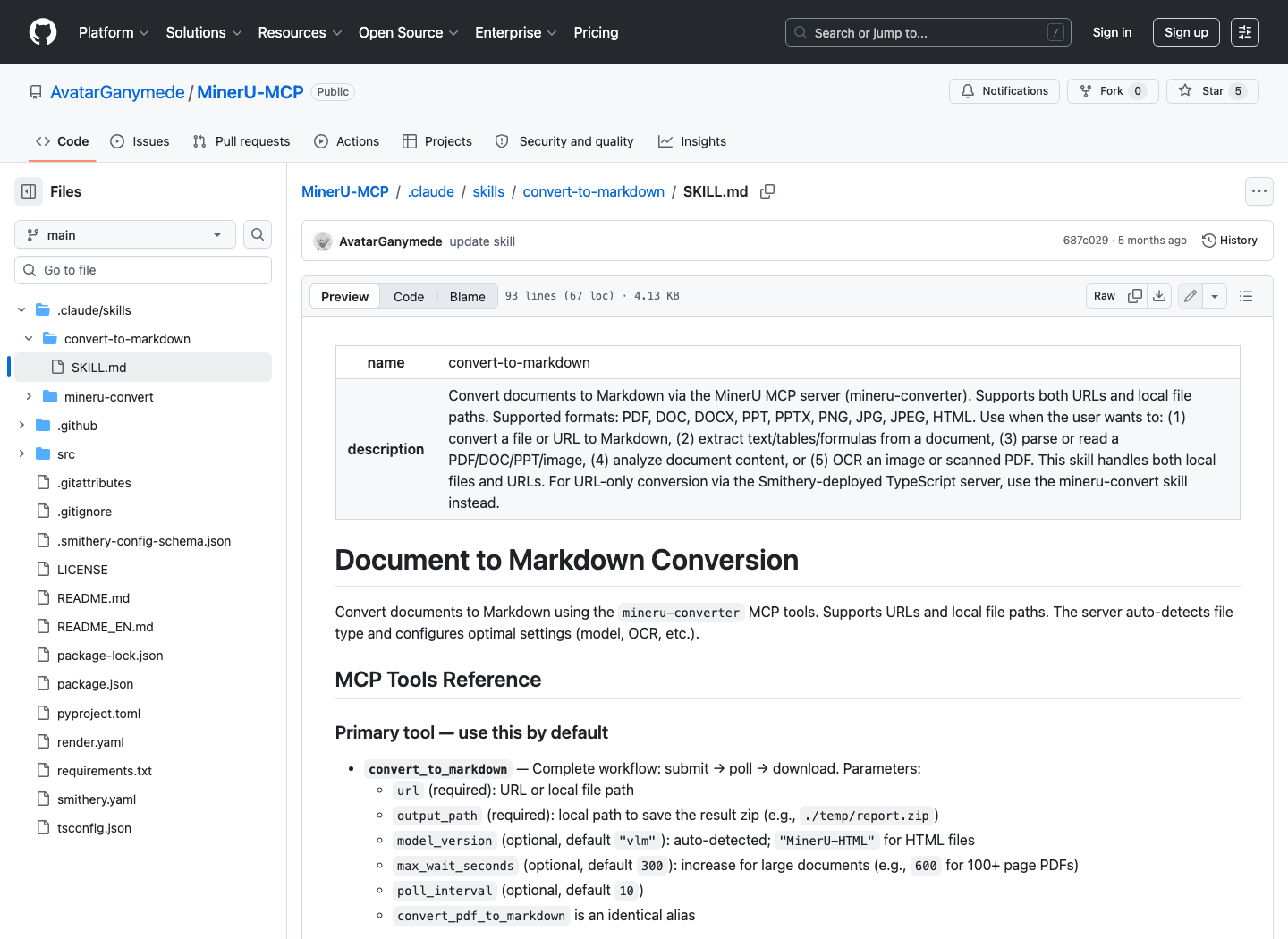Download raw file icon
Screen dimensions: 1288x939
(1159, 296)
